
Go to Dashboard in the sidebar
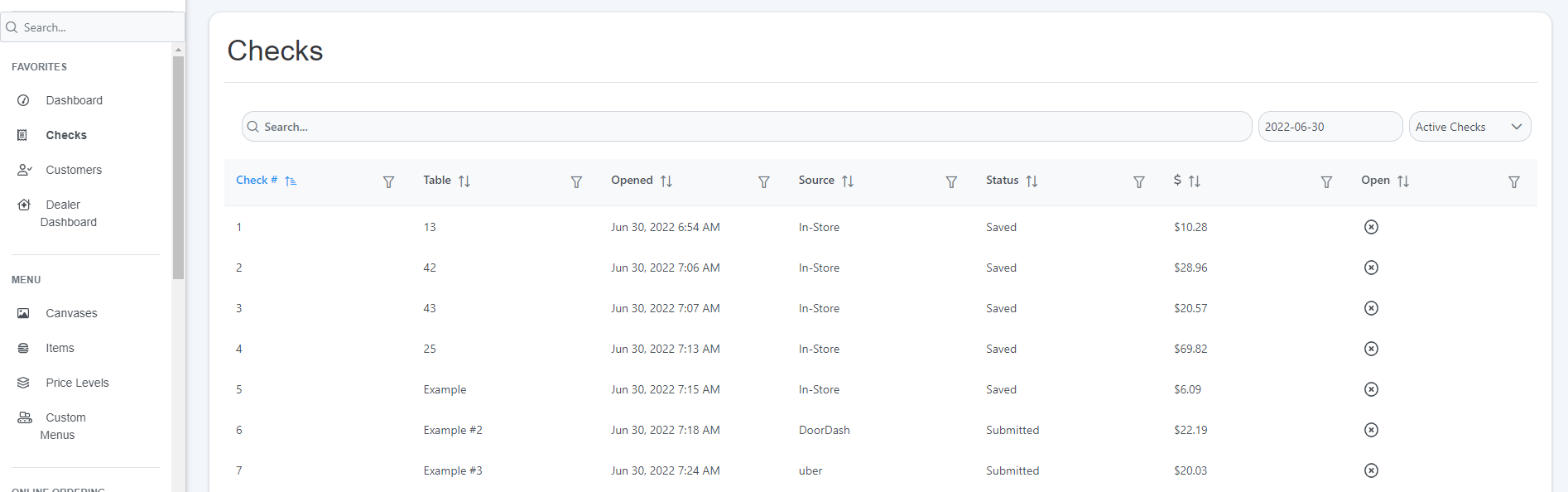tap(74, 100)
